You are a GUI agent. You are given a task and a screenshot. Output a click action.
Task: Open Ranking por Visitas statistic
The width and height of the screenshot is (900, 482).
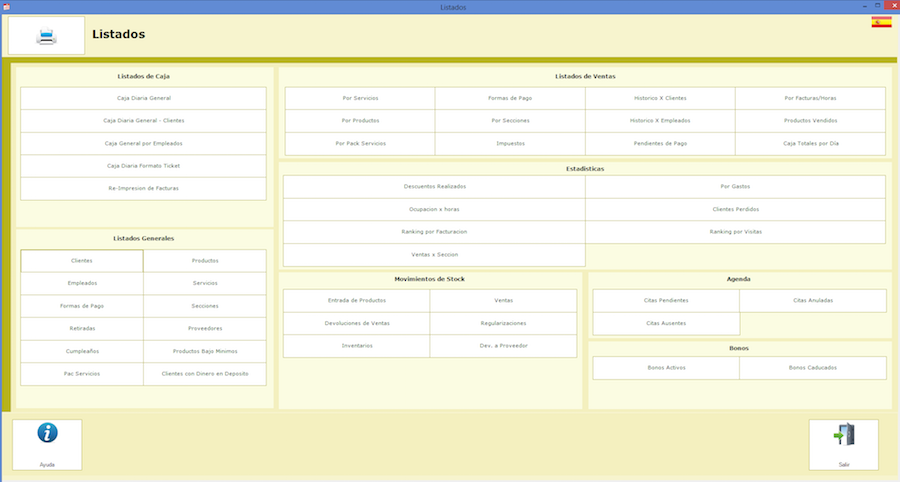click(735, 231)
